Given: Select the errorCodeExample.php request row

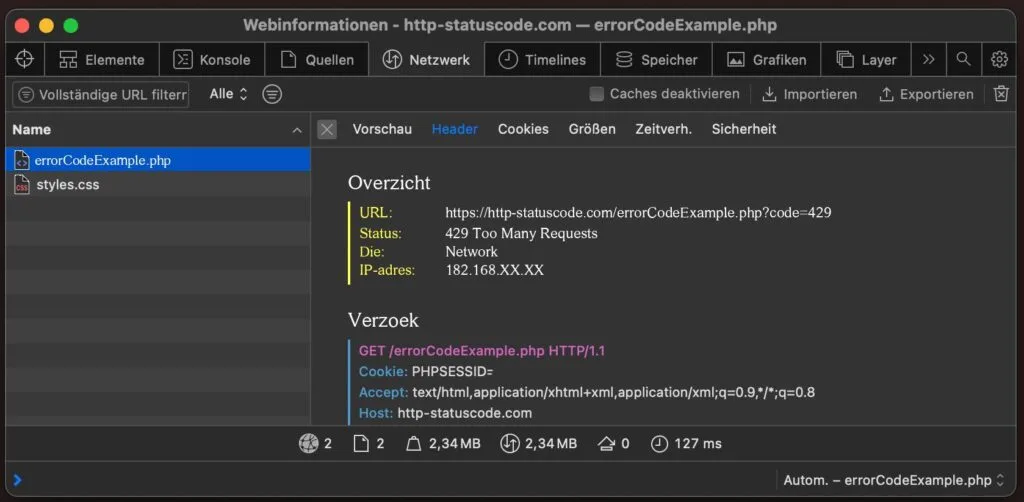Looking at the screenshot, I should click(157, 160).
